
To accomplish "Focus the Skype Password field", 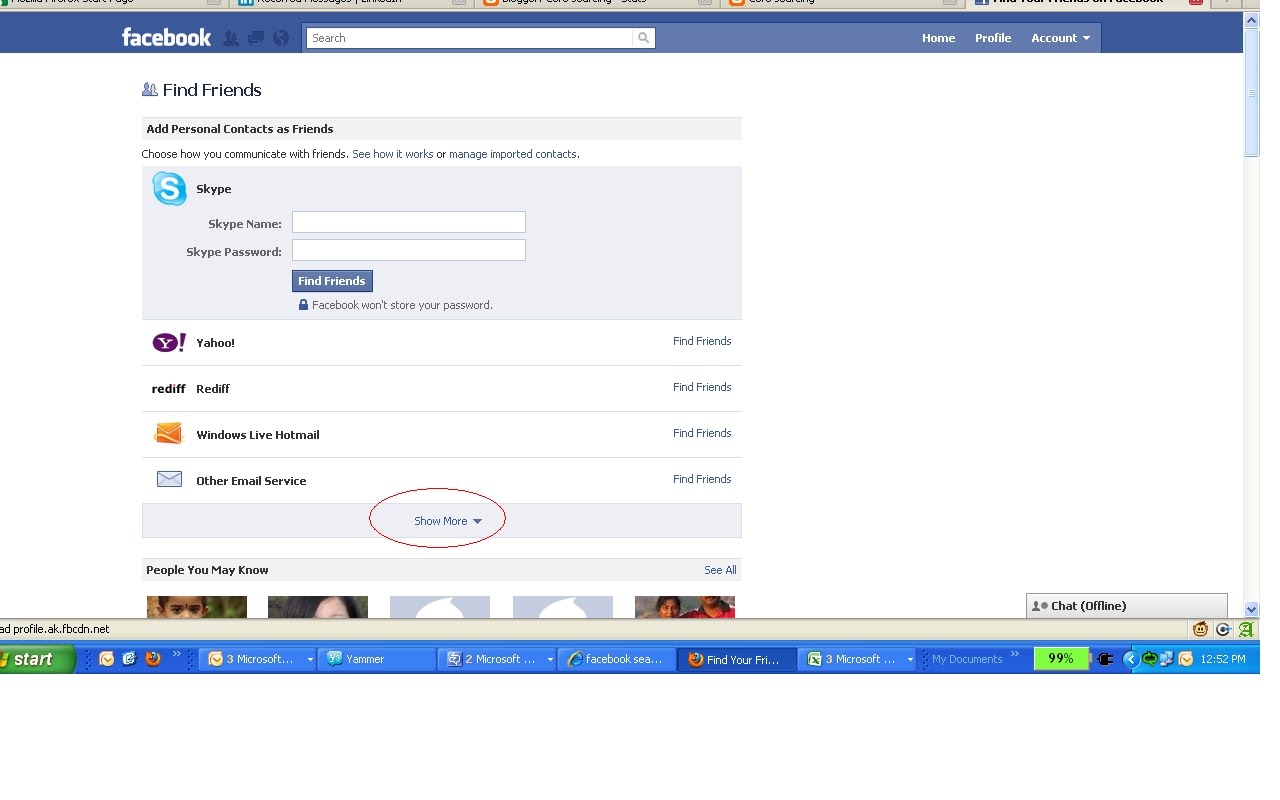I will (x=409, y=250).
